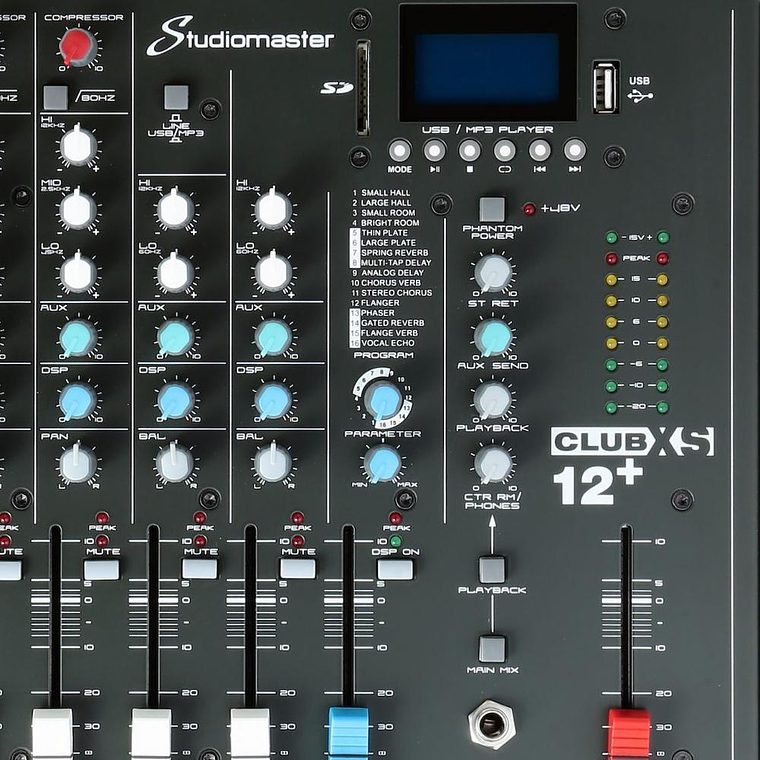Turn the red COMPRESSOR knob

[78, 48]
